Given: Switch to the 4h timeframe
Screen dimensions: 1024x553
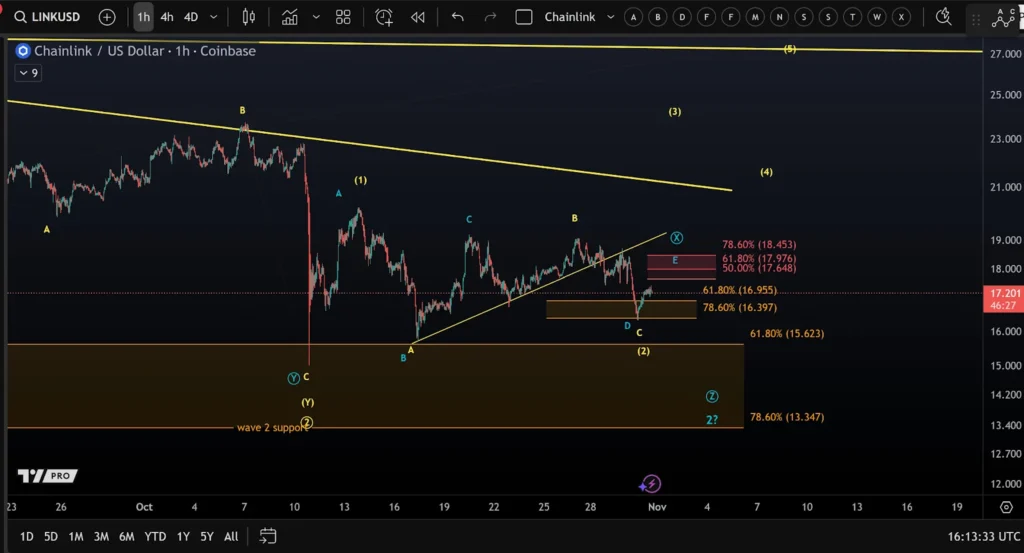Looking at the screenshot, I should [167, 17].
